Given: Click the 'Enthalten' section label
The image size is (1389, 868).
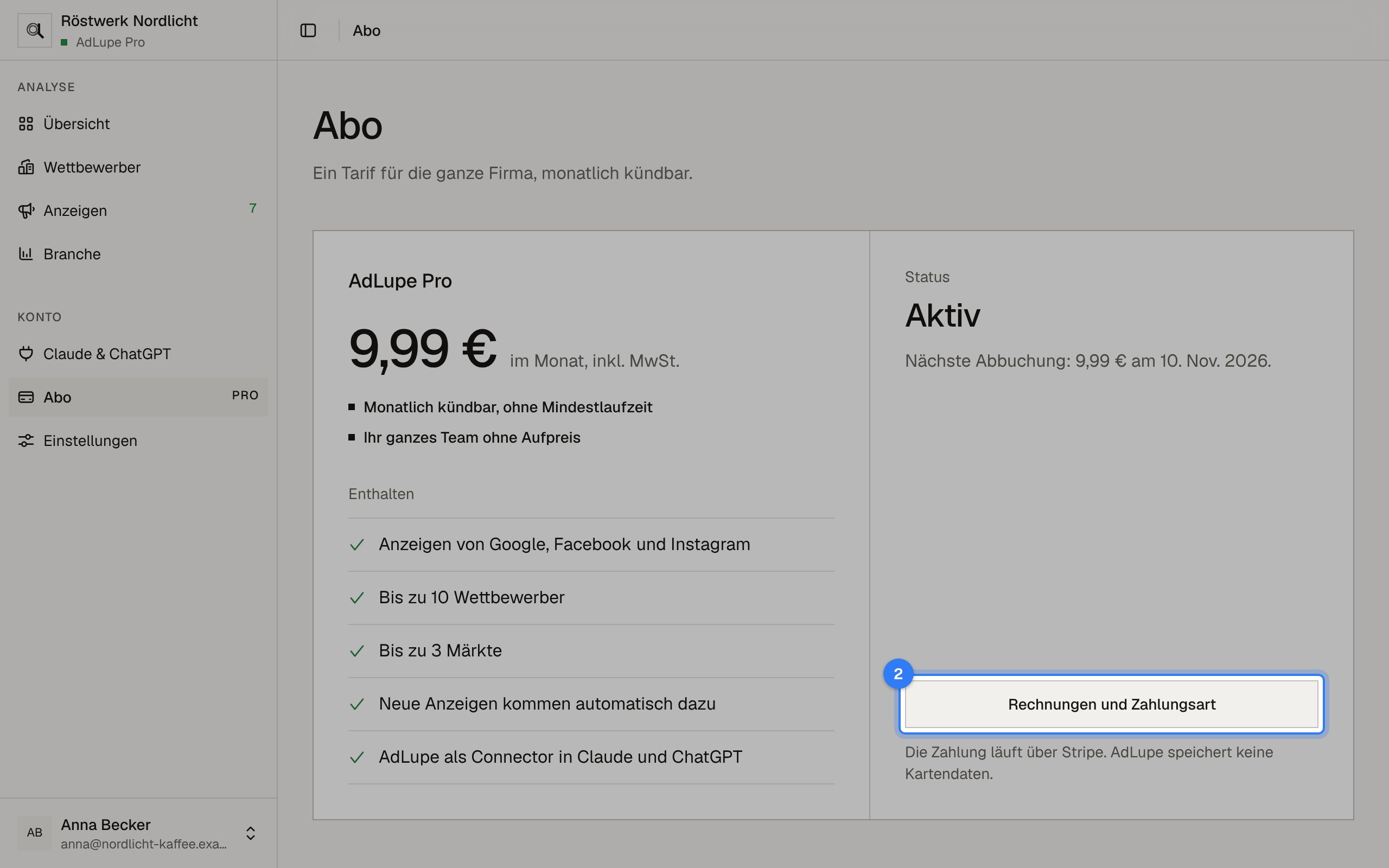Looking at the screenshot, I should [x=381, y=494].
